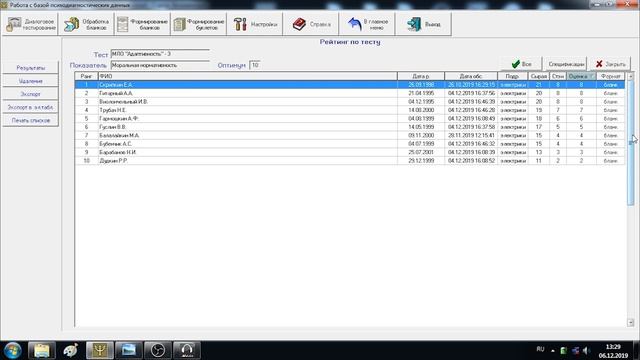Click the table's scroll-up arrow
The image size is (640, 360).
click(x=631, y=76)
